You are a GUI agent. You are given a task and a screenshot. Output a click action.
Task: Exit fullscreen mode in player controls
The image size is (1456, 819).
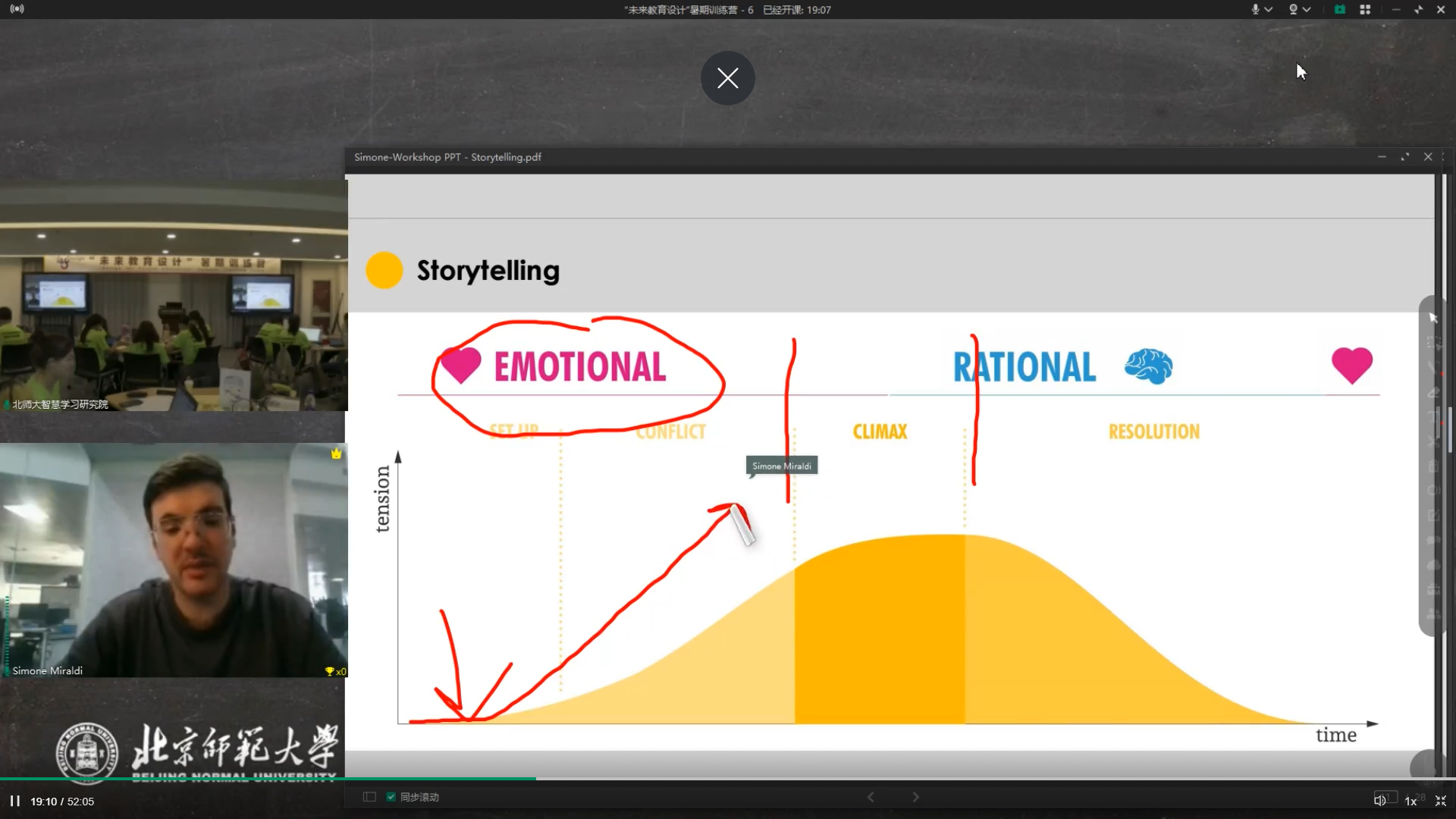pyautogui.click(x=1441, y=801)
